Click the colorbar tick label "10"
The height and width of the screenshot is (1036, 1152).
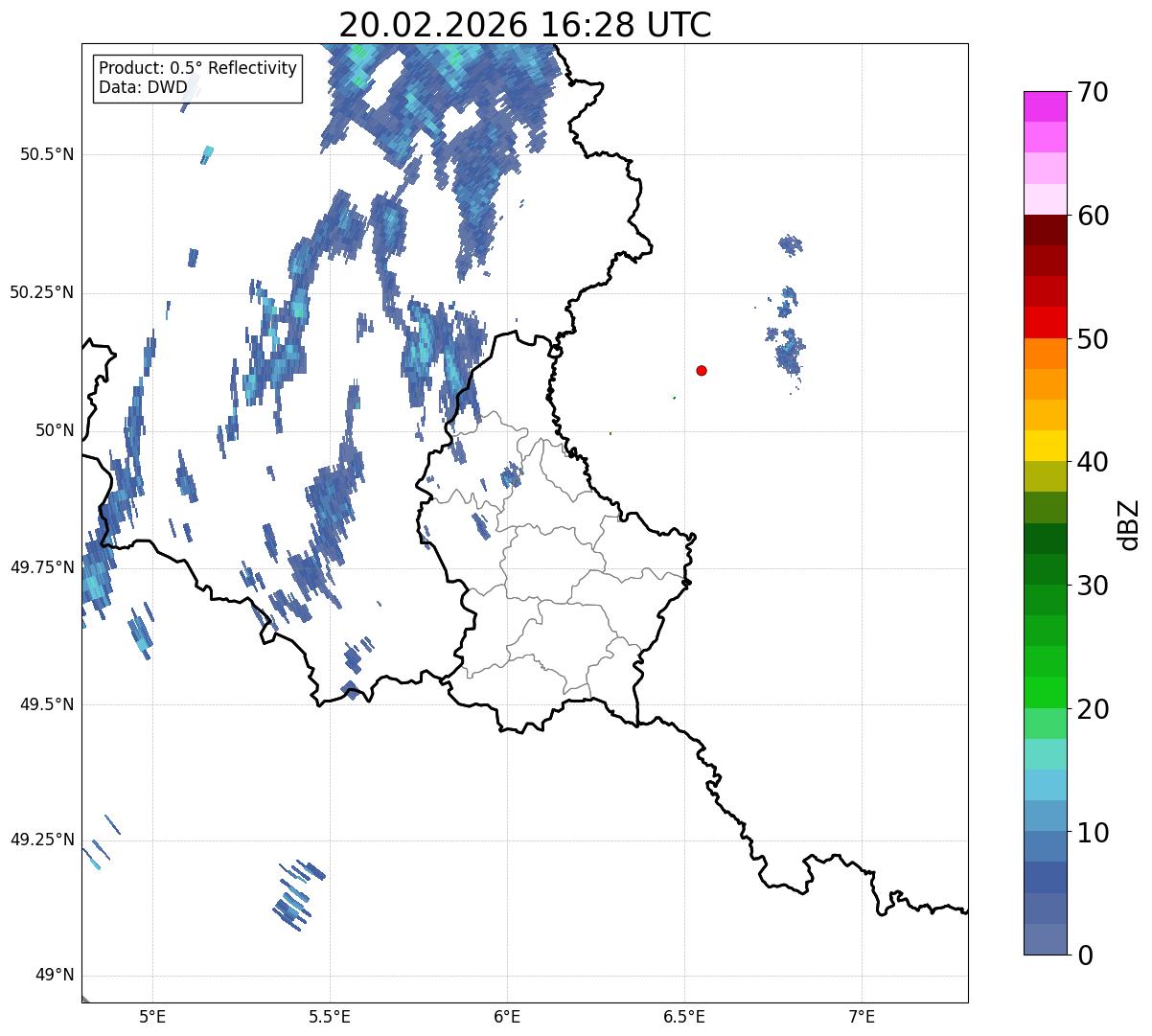(1093, 833)
